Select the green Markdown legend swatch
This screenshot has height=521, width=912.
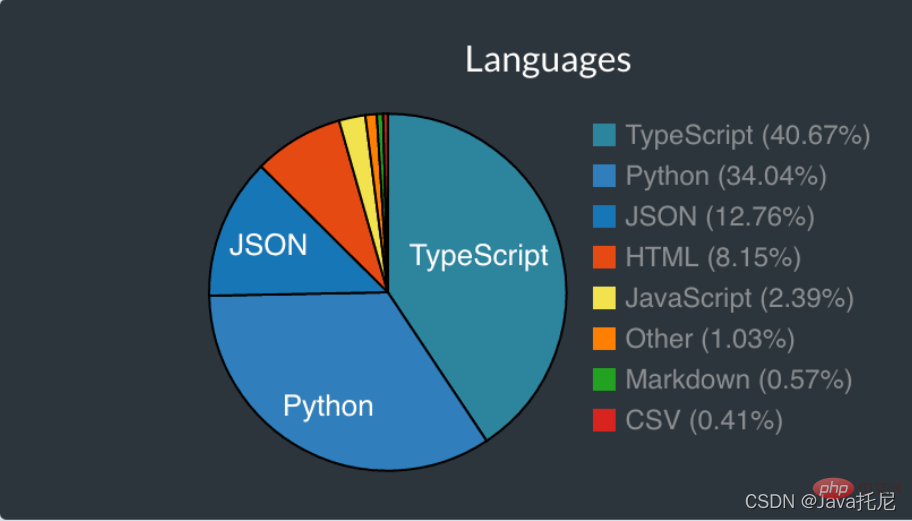click(604, 380)
